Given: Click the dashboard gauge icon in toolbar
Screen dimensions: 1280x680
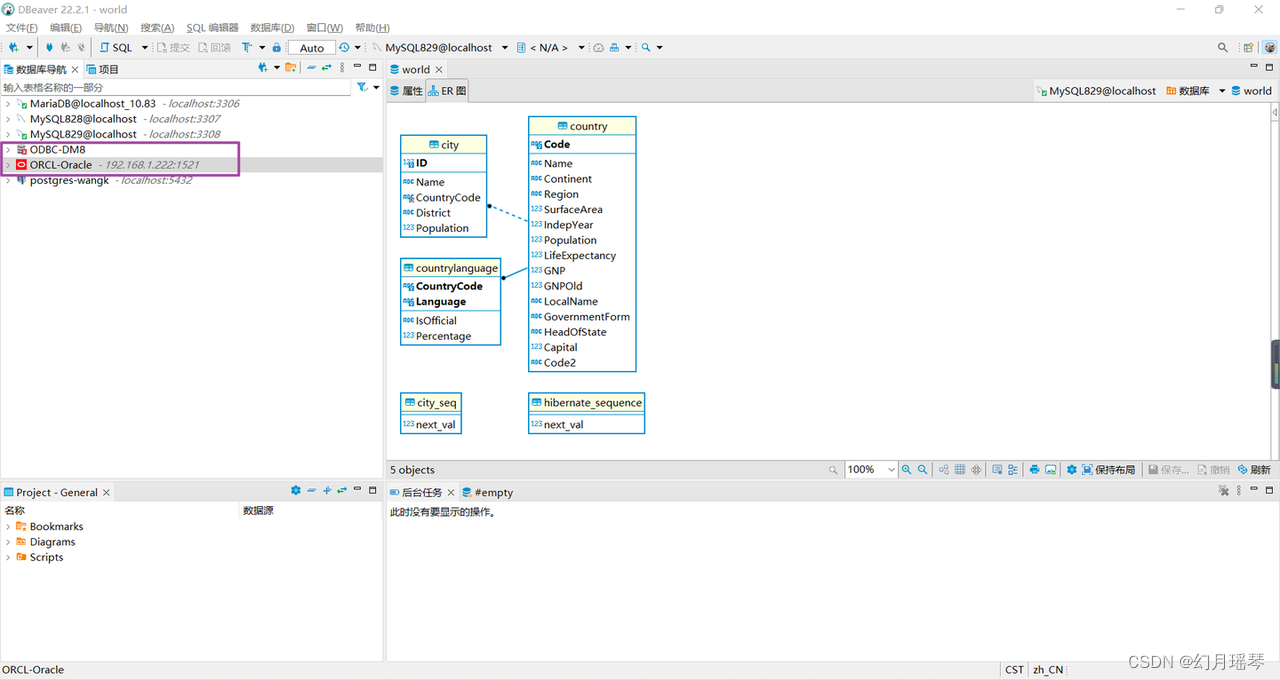Looking at the screenshot, I should (599, 47).
